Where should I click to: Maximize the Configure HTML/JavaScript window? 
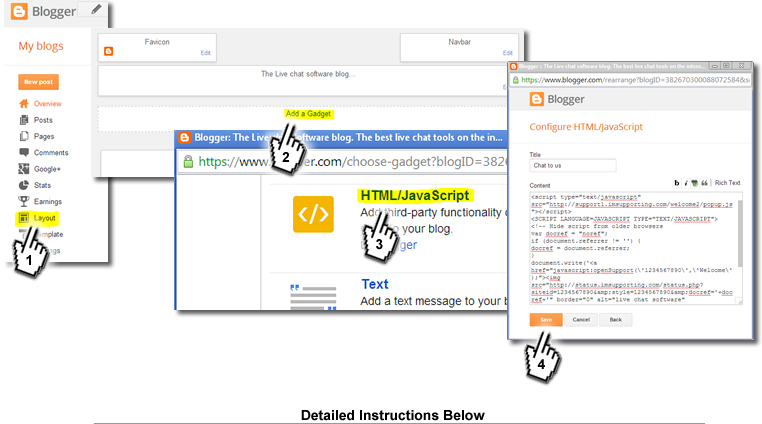coord(726,66)
